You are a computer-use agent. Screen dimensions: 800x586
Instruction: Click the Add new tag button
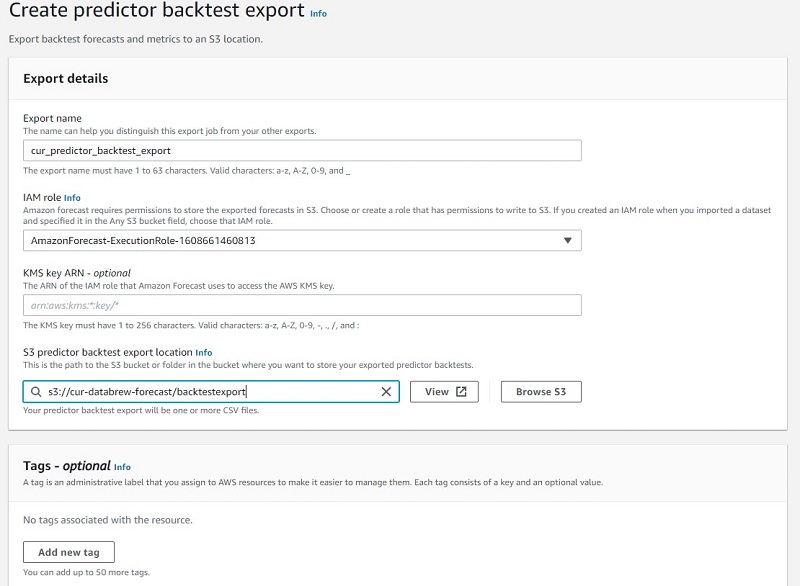[x=69, y=552]
